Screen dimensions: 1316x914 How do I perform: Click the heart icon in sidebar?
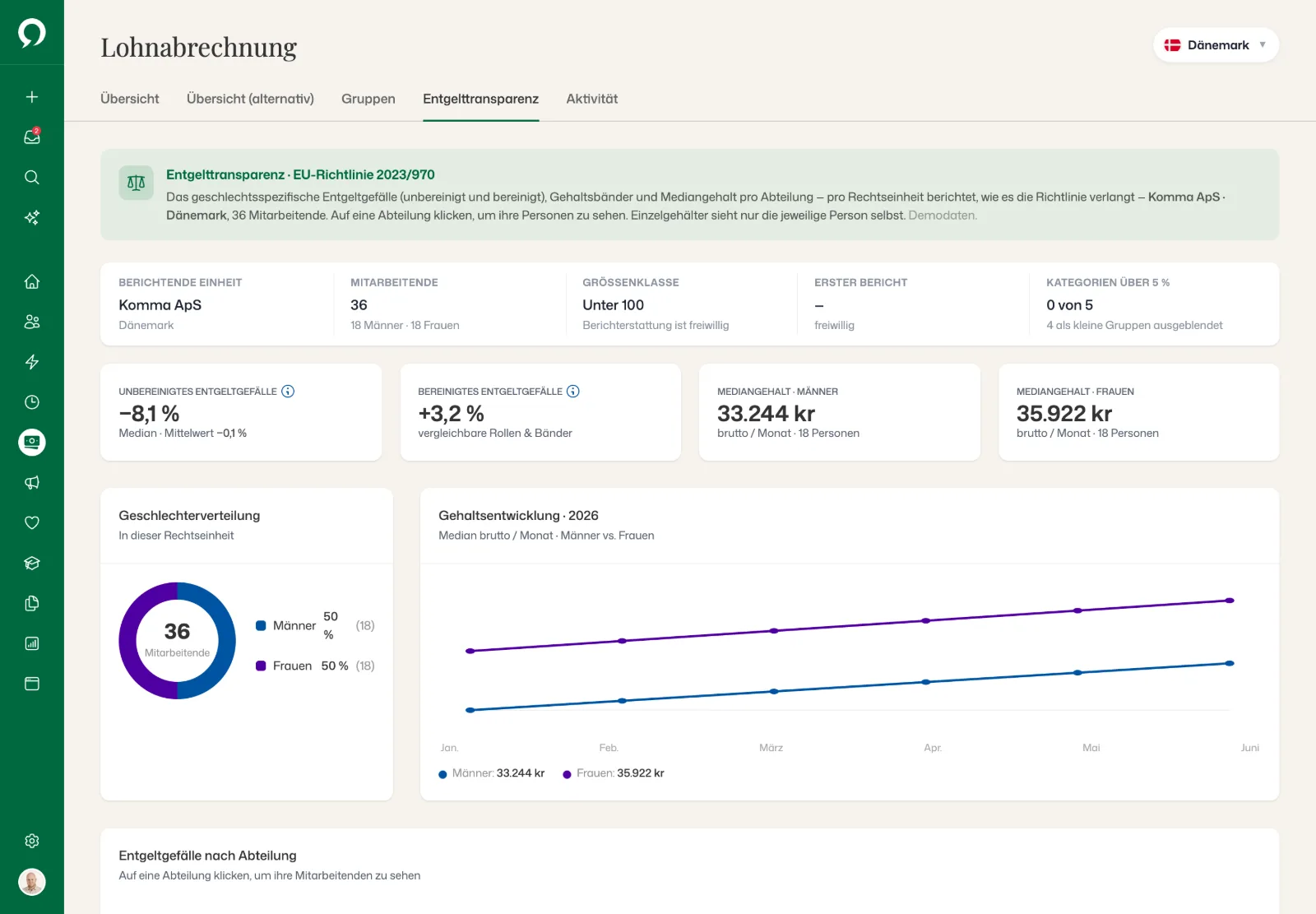(x=32, y=522)
